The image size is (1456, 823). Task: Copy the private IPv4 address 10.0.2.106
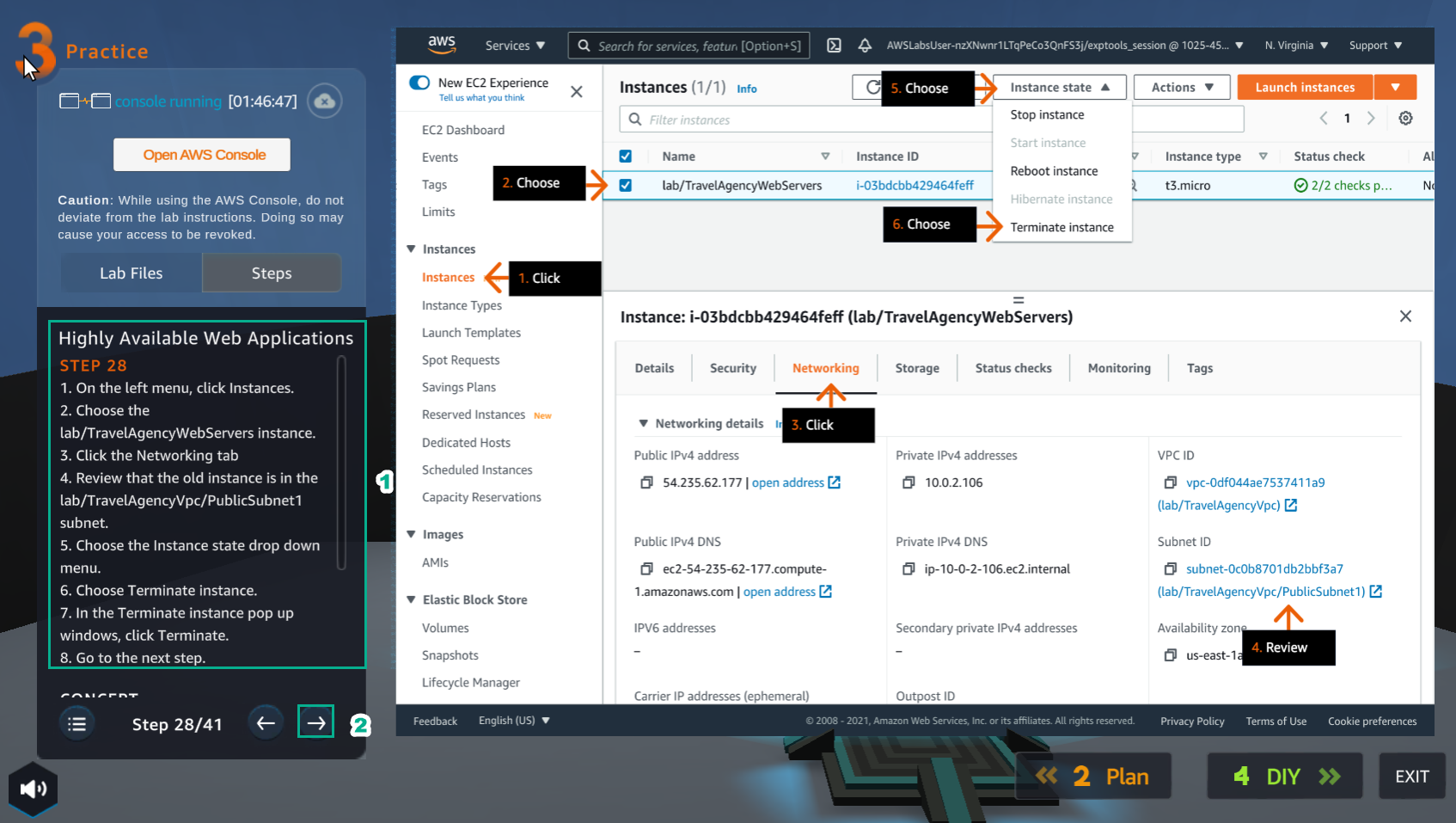(908, 483)
